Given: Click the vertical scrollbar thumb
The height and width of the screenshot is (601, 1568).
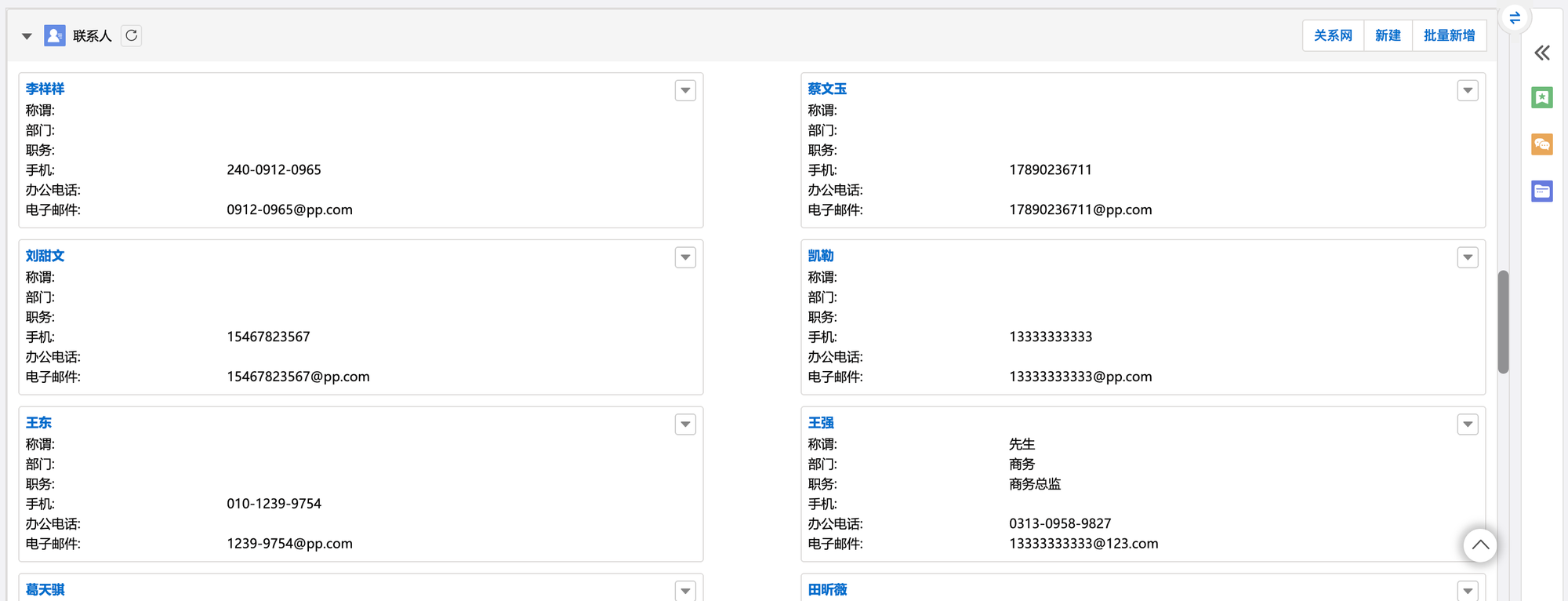Looking at the screenshot, I should 1503,322.
